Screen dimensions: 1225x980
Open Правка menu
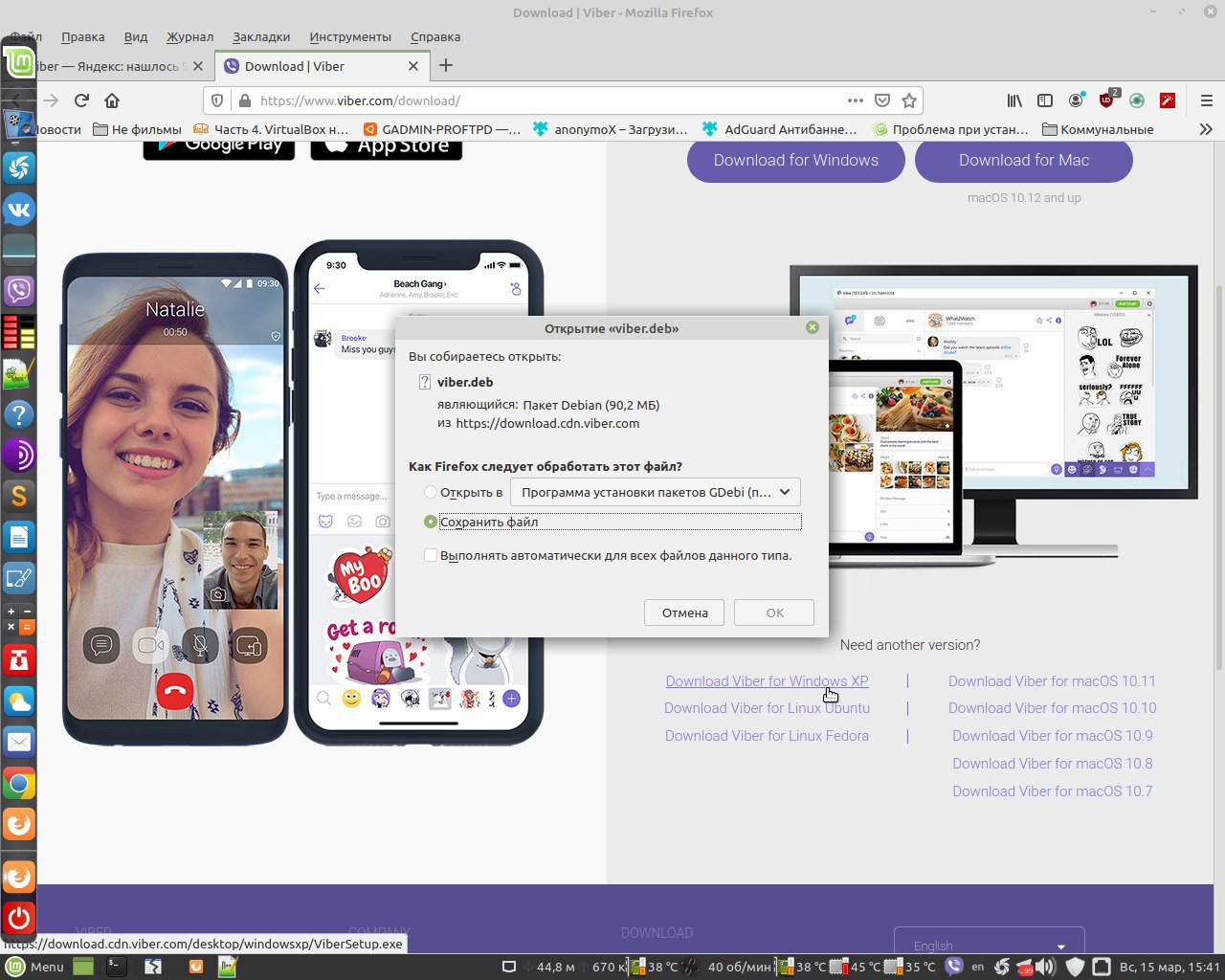pyautogui.click(x=82, y=36)
